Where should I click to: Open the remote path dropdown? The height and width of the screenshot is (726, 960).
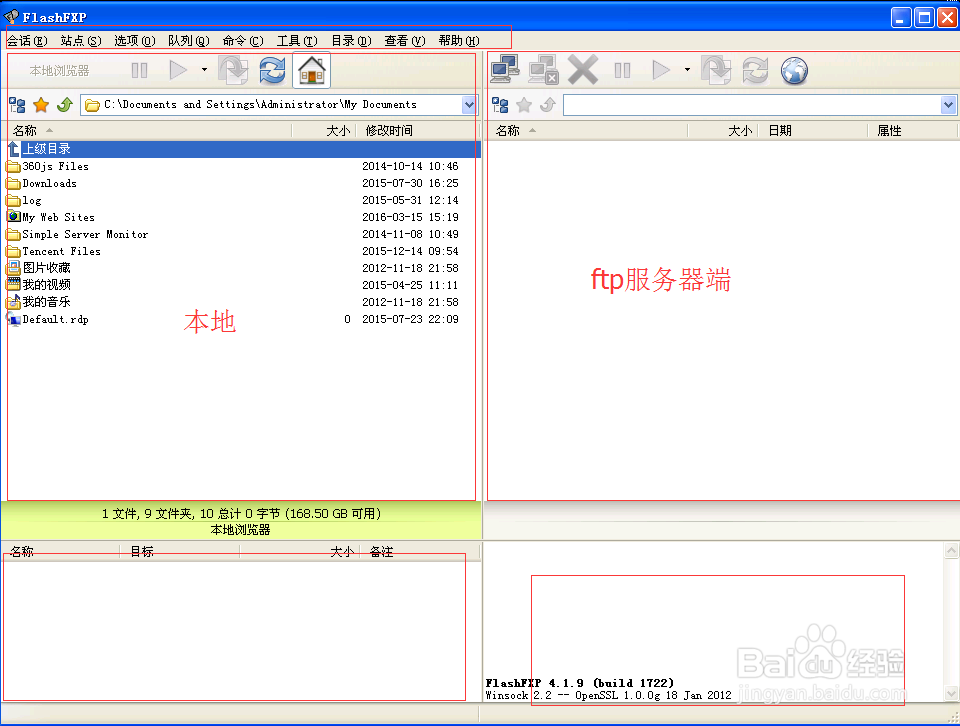point(948,105)
